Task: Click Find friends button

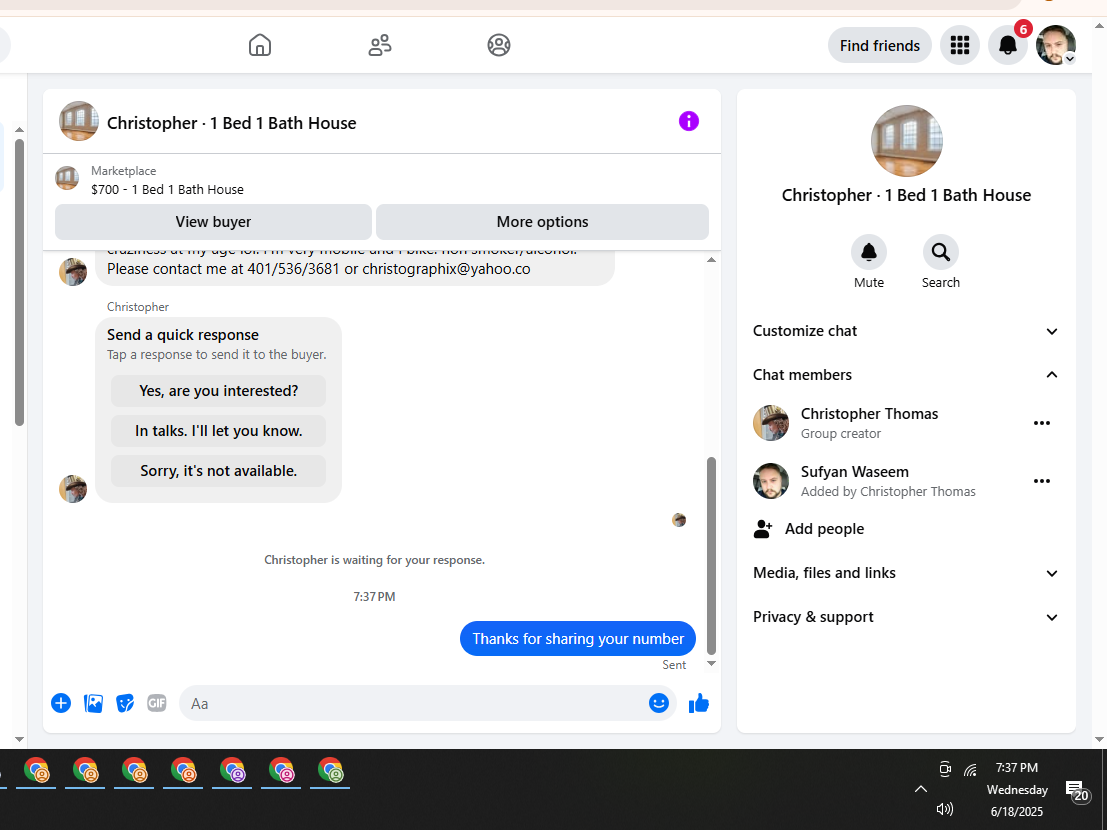Action: pos(880,45)
